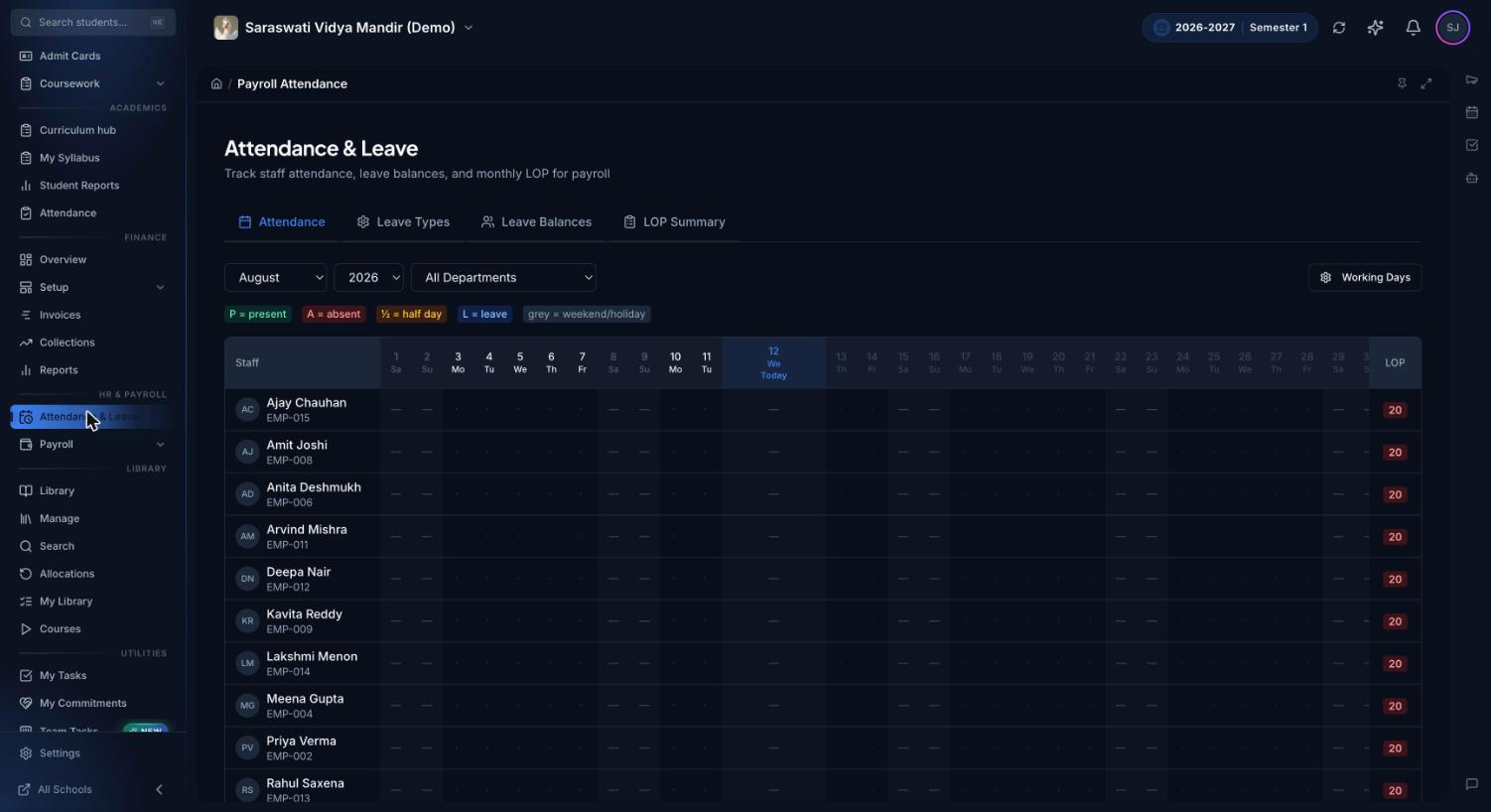Click the Working Days button
This screenshot has height=812, width=1491.
click(x=1365, y=278)
